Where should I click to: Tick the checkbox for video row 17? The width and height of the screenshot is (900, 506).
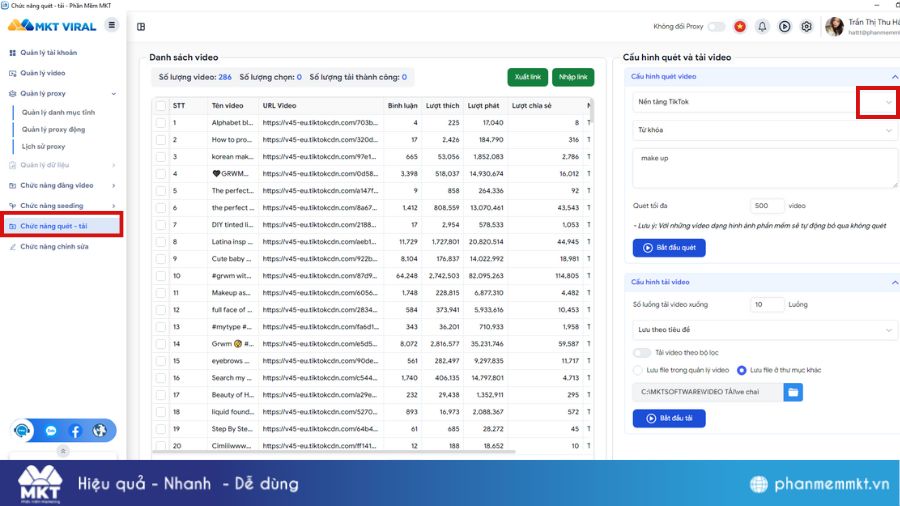click(x=161, y=395)
